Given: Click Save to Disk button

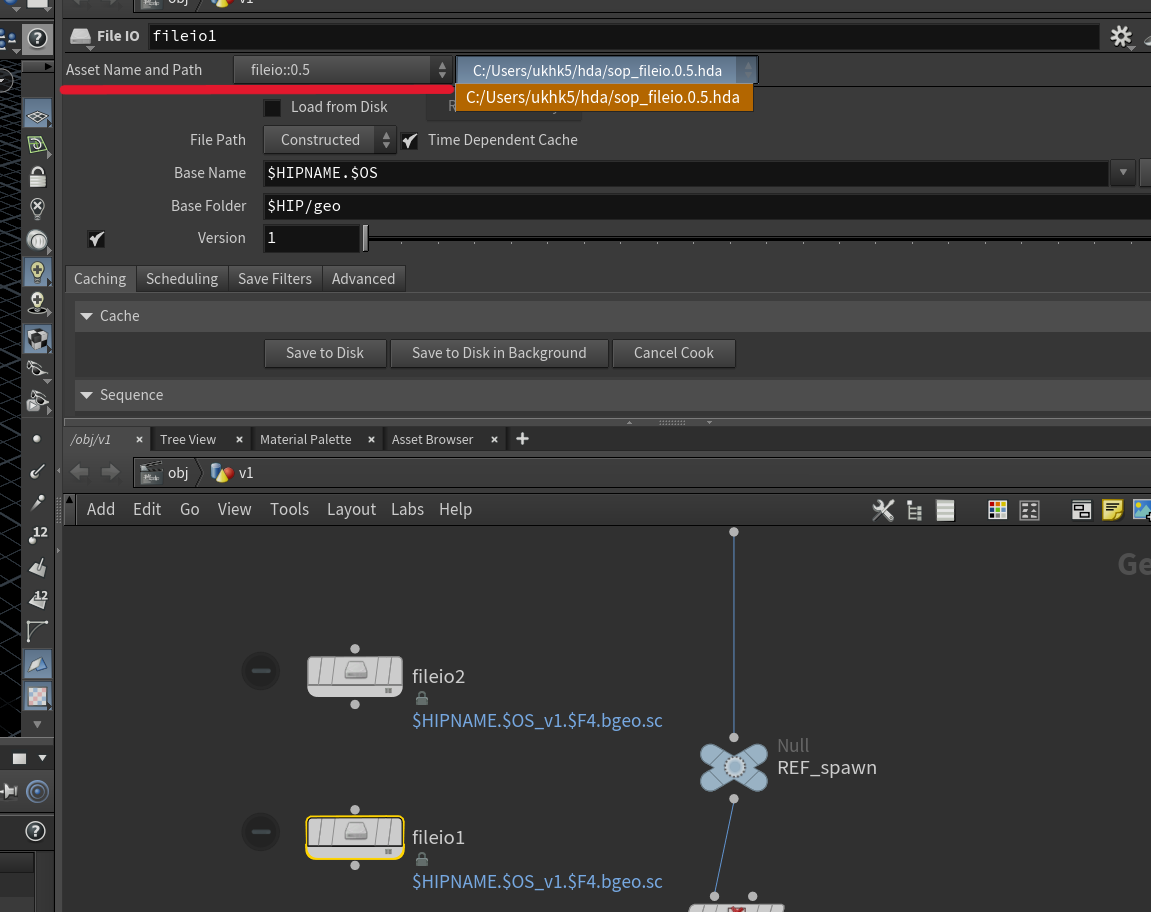Looking at the screenshot, I should tap(324, 353).
